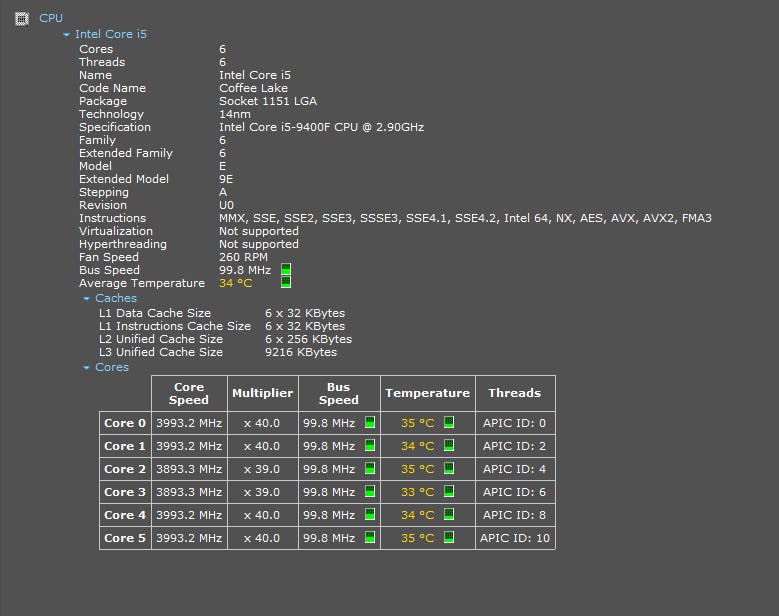Click the L1 Instructions Cache Size label
This screenshot has height=616, width=779.
click(x=174, y=326)
